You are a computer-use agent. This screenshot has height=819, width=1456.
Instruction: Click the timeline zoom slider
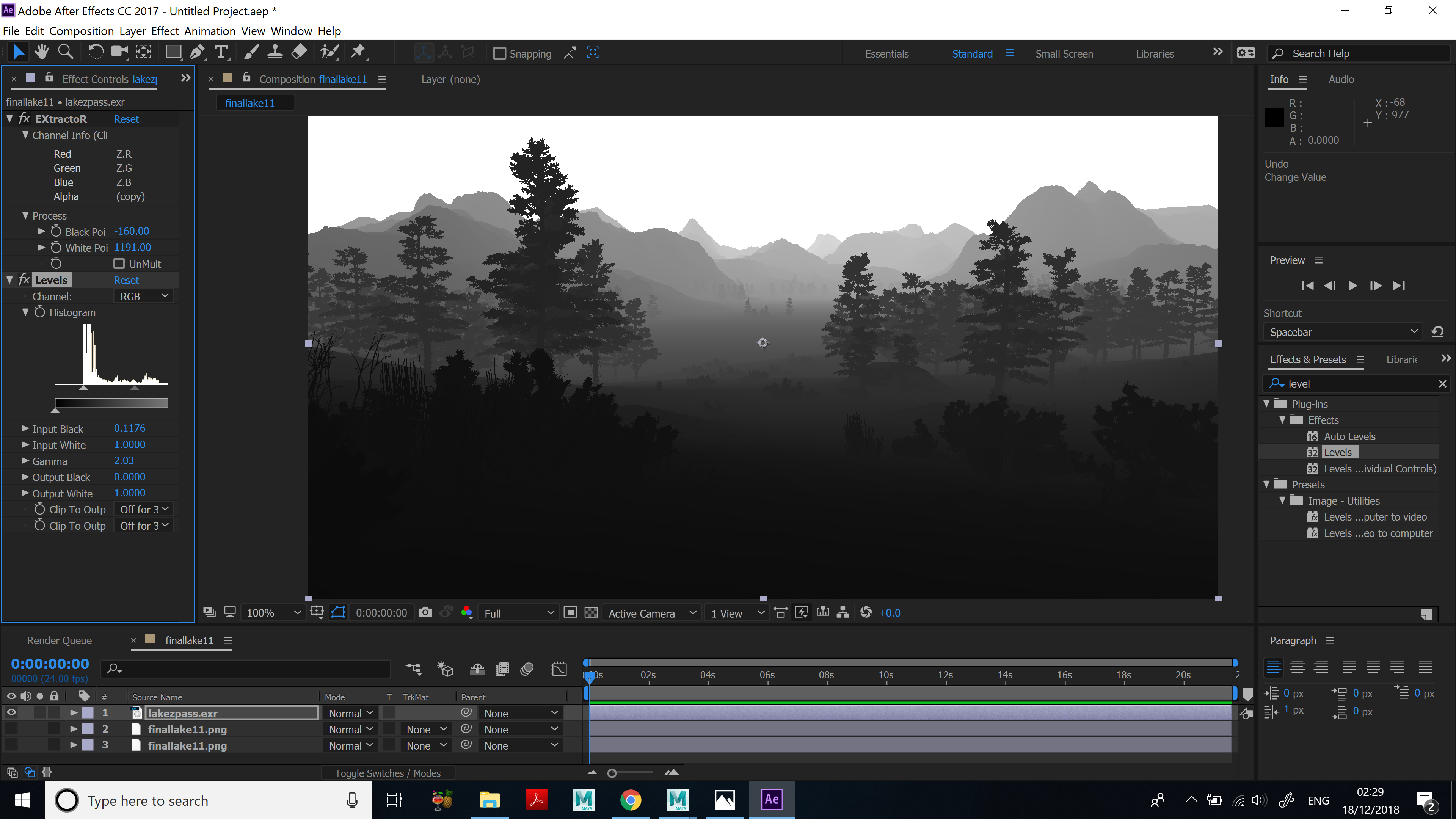(612, 773)
